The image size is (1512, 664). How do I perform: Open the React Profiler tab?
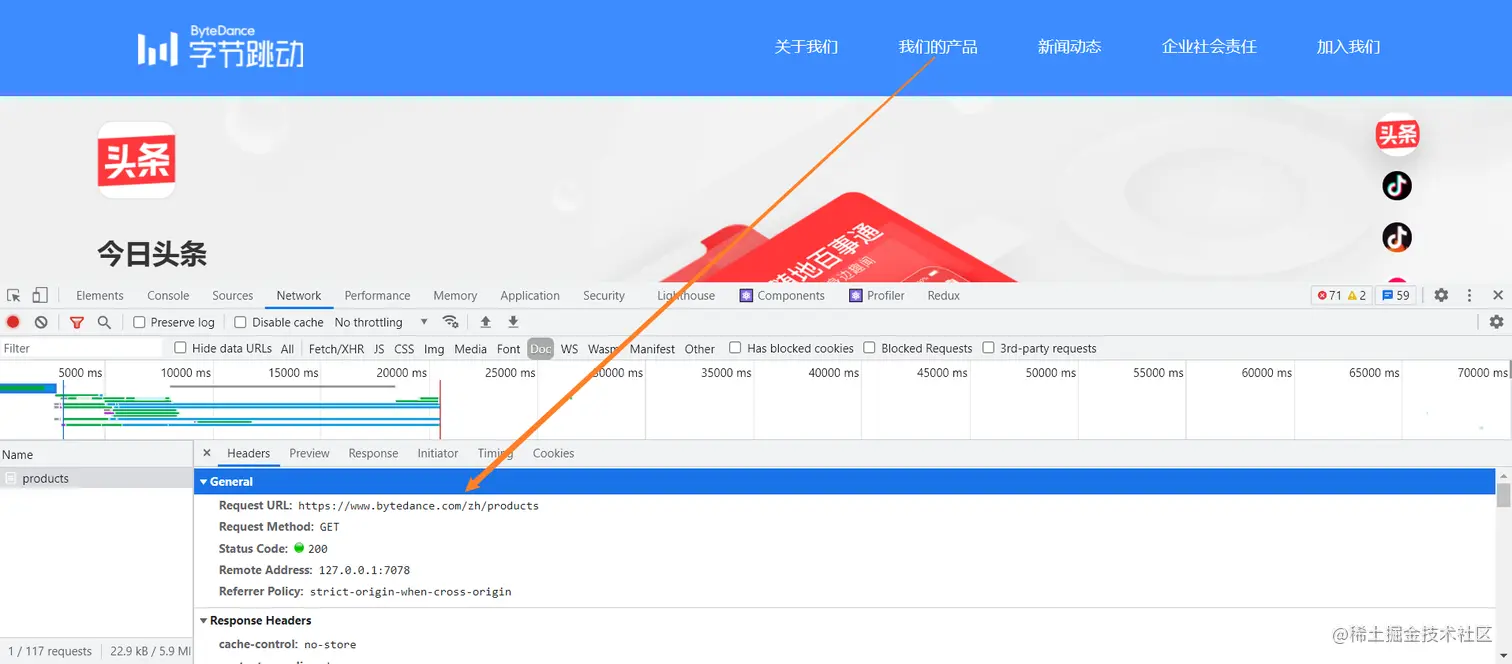pos(877,295)
